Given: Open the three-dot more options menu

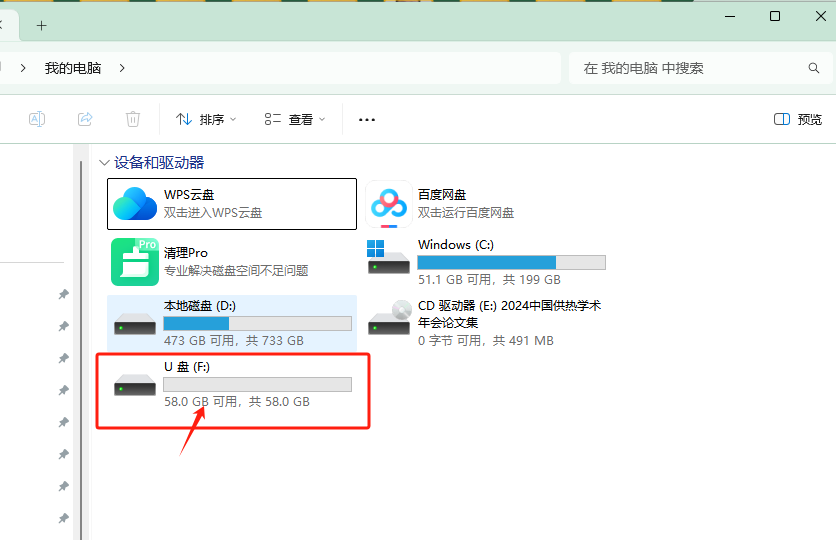Looking at the screenshot, I should click(367, 119).
